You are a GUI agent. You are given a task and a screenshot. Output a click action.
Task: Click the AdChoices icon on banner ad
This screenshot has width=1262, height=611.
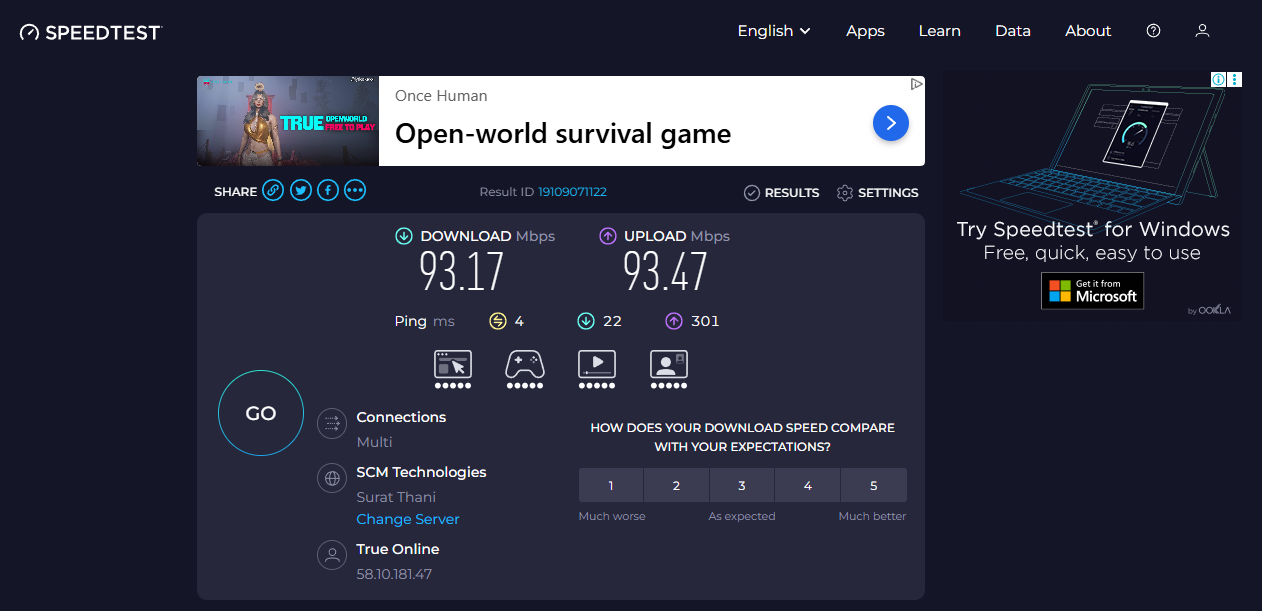(x=916, y=84)
